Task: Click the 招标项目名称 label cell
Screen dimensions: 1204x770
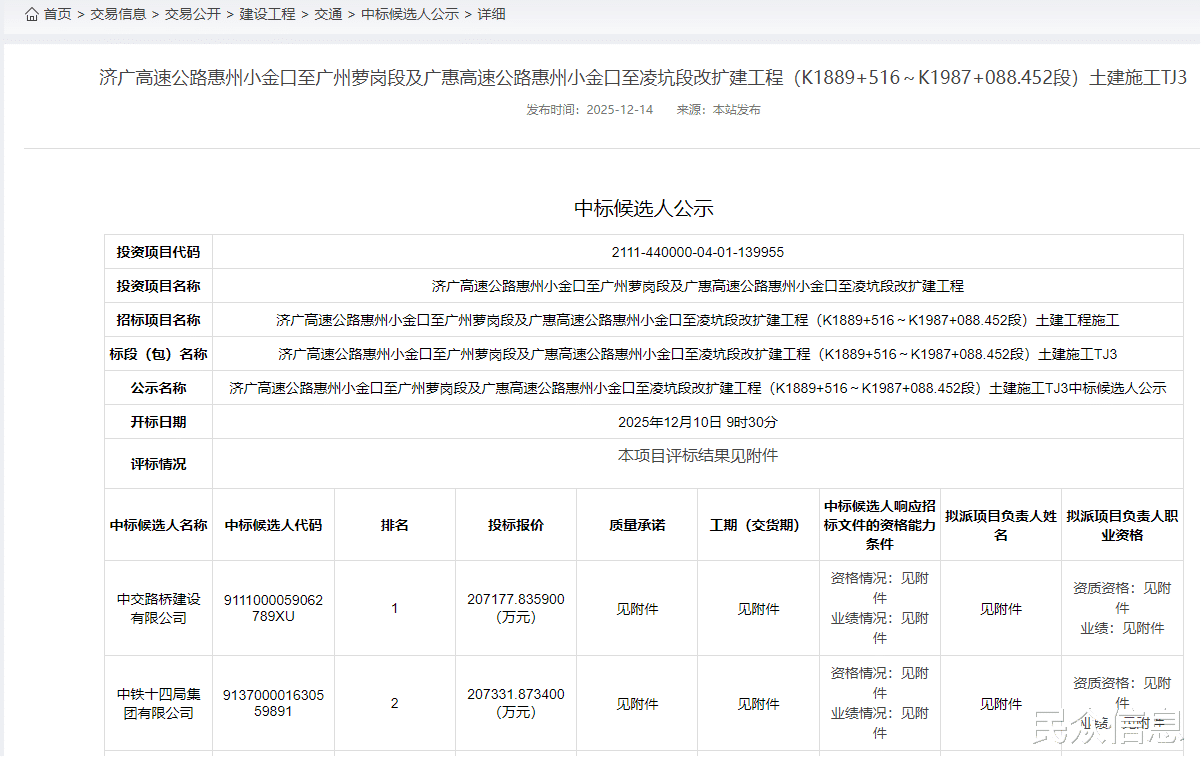Action: tap(158, 320)
